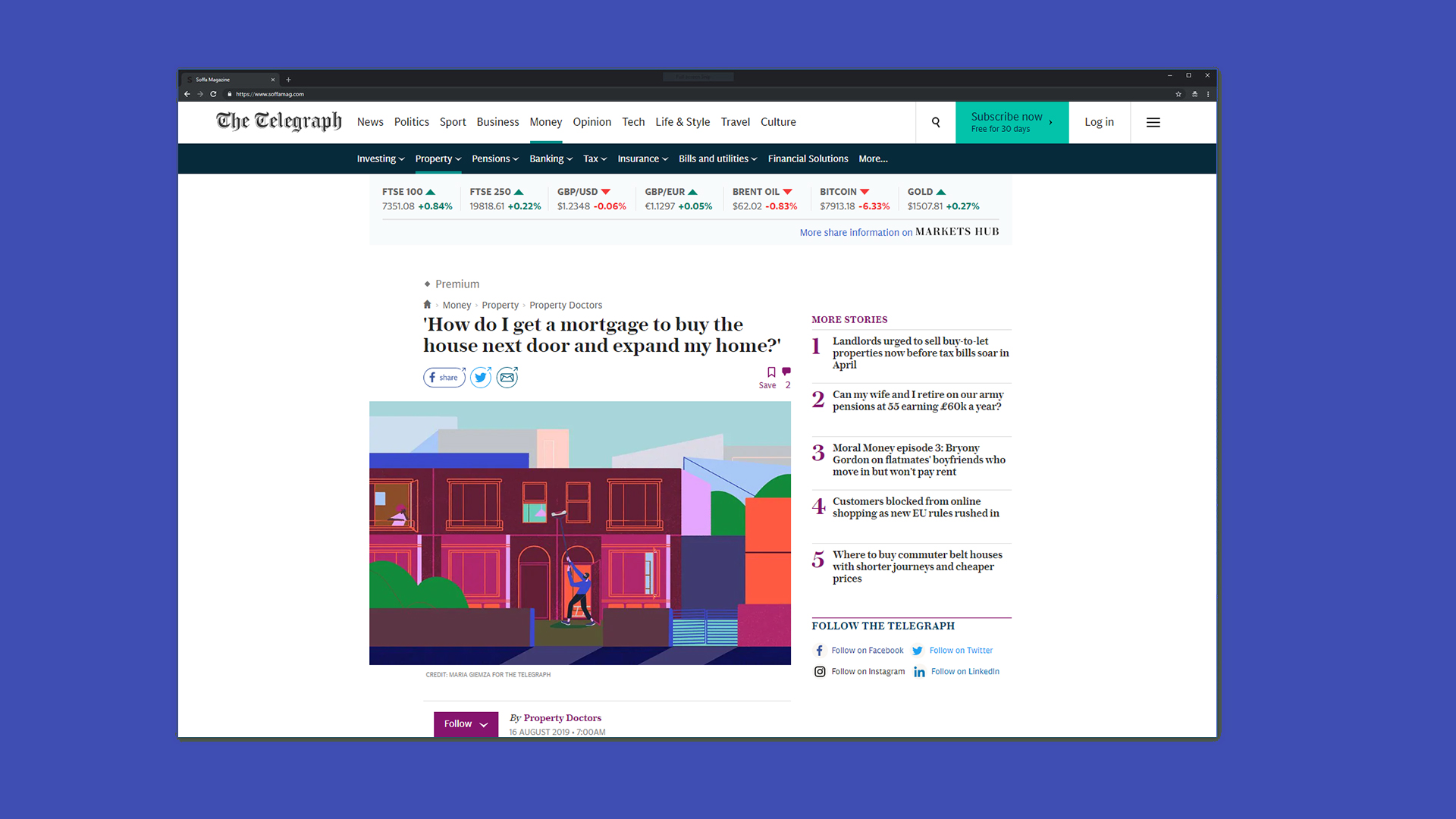Viewport: 1456px width, 819px height.
Task: Open story on customers blocked from online shopping
Action: click(x=916, y=507)
